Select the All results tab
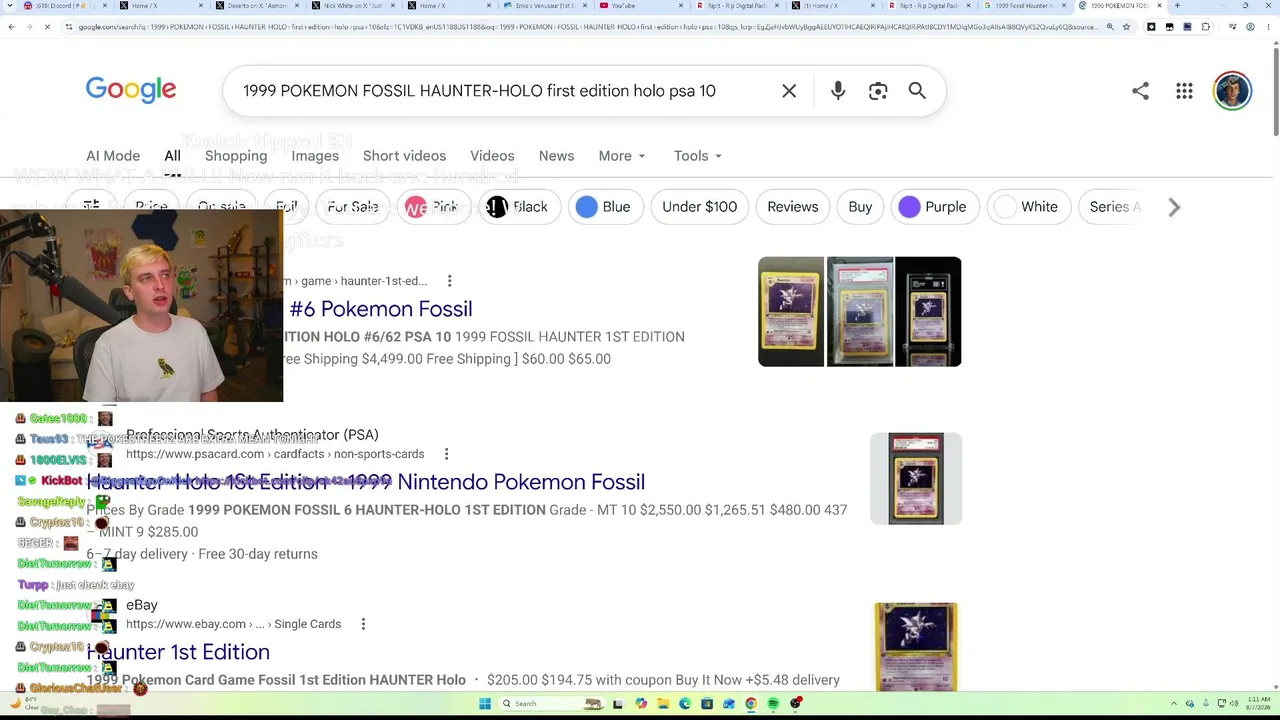1280x720 pixels. [172, 156]
